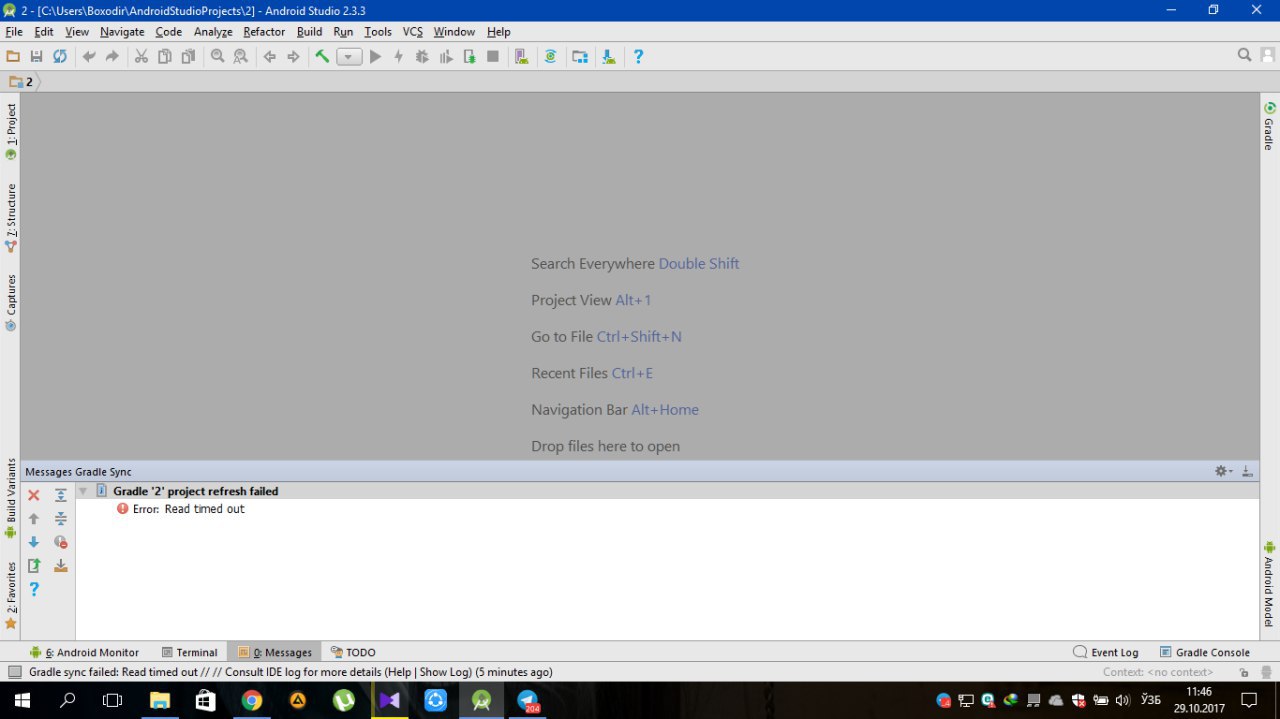Screen dimensions: 1280x719
Task: Click the Expand All messages icon
Action: coord(61,495)
